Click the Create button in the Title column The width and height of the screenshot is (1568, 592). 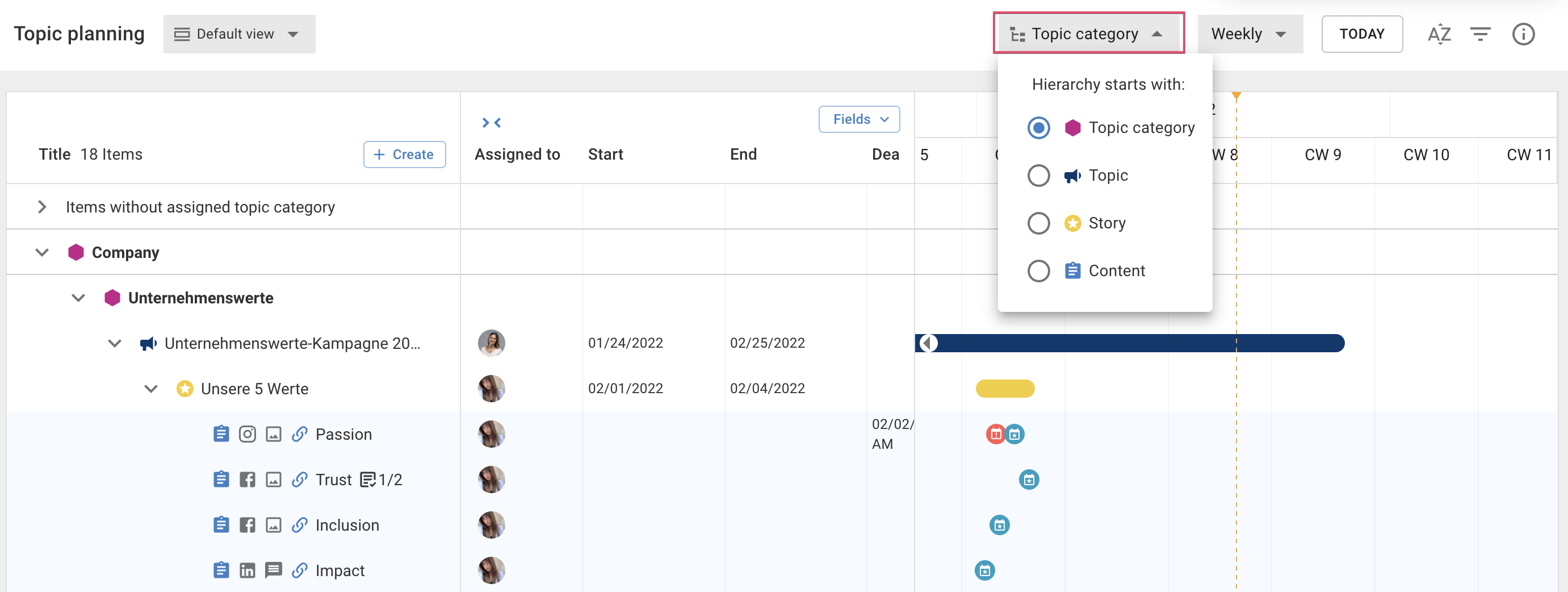click(x=404, y=154)
